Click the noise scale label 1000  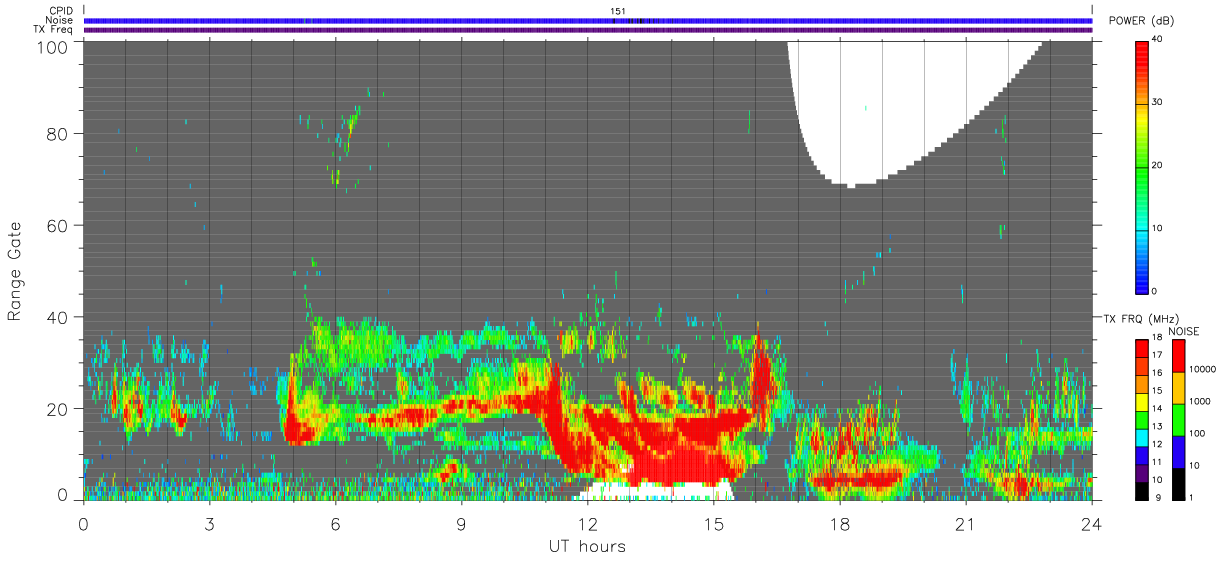(1199, 401)
